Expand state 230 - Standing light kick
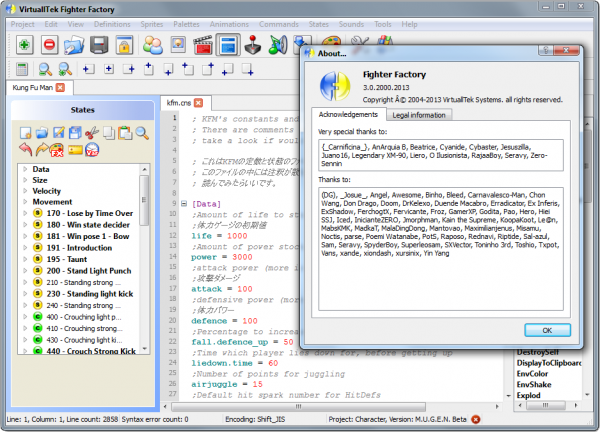Viewport: 600px width, 432px height. click(x=25, y=293)
